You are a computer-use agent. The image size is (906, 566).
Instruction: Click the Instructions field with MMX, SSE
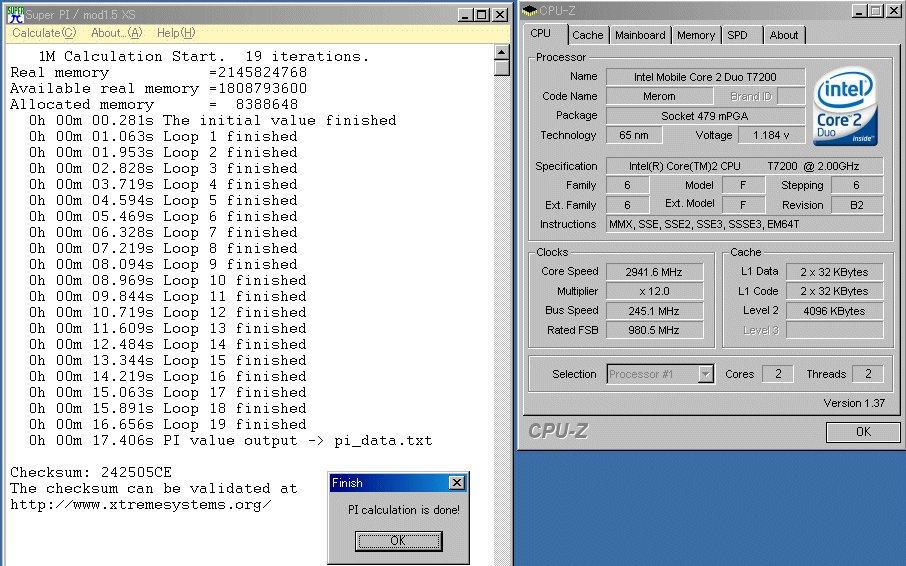click(744, 224)
